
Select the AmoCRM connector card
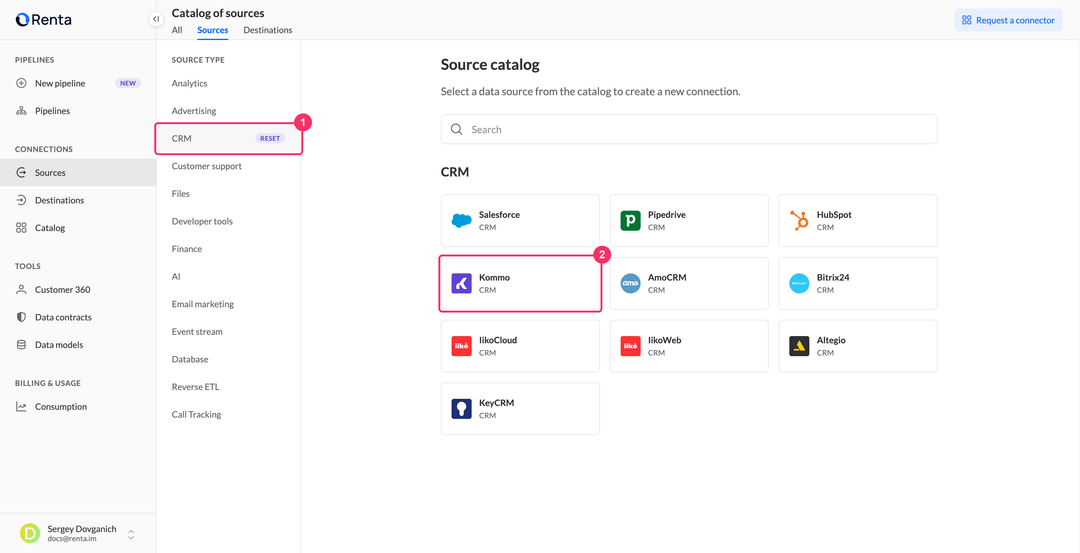[689, 283]
